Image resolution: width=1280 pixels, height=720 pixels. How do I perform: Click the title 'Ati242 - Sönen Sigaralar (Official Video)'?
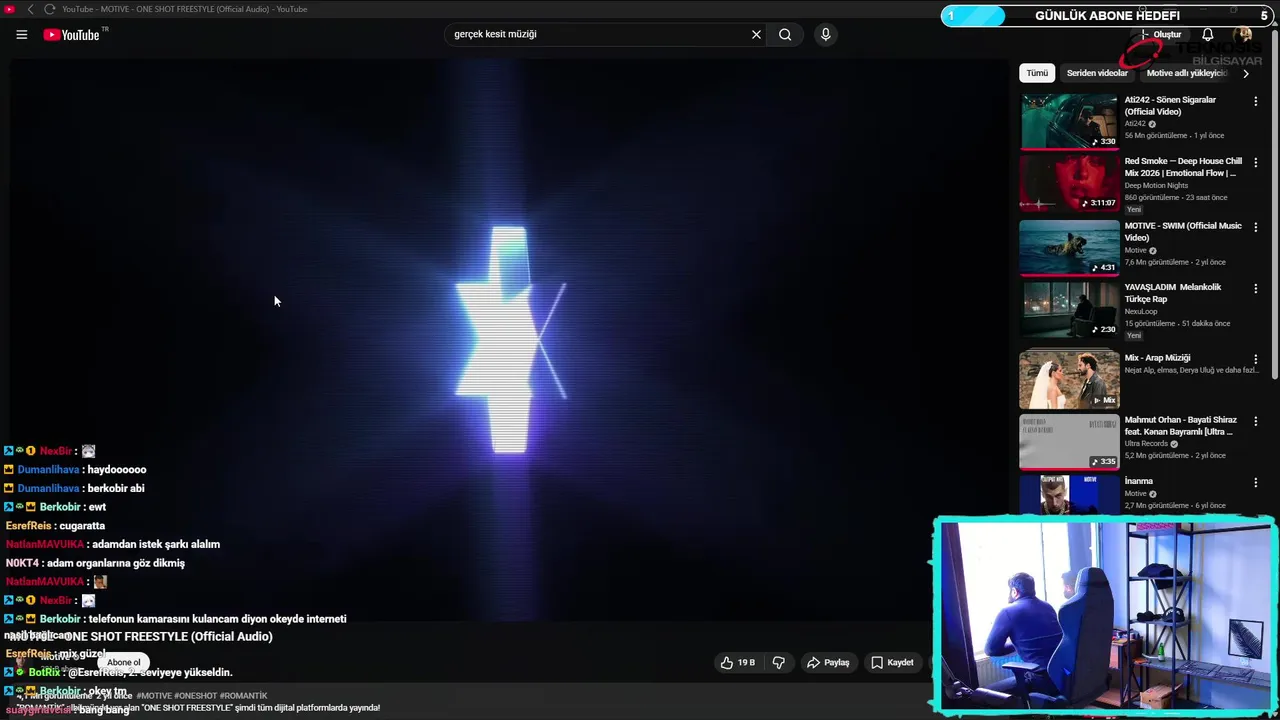pos(1170,105)
